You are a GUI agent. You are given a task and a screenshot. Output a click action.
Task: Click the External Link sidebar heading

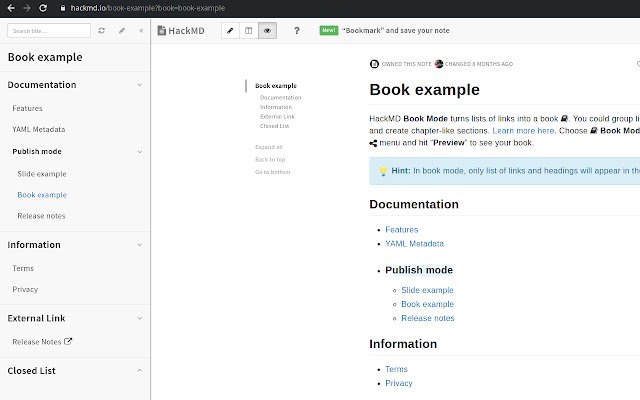click(36, 318)
